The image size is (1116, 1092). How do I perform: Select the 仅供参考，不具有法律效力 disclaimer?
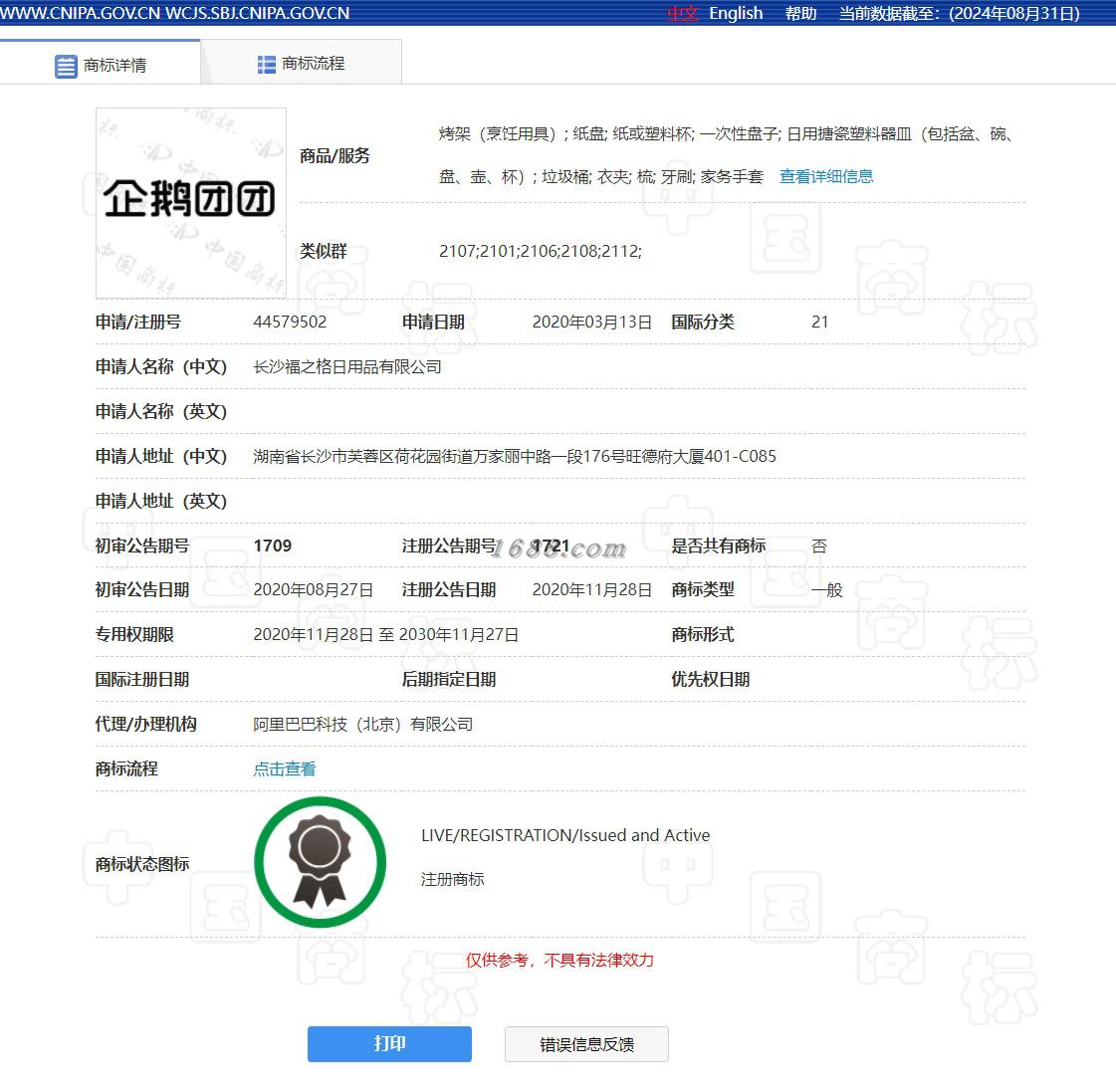(x=559, y=961)
